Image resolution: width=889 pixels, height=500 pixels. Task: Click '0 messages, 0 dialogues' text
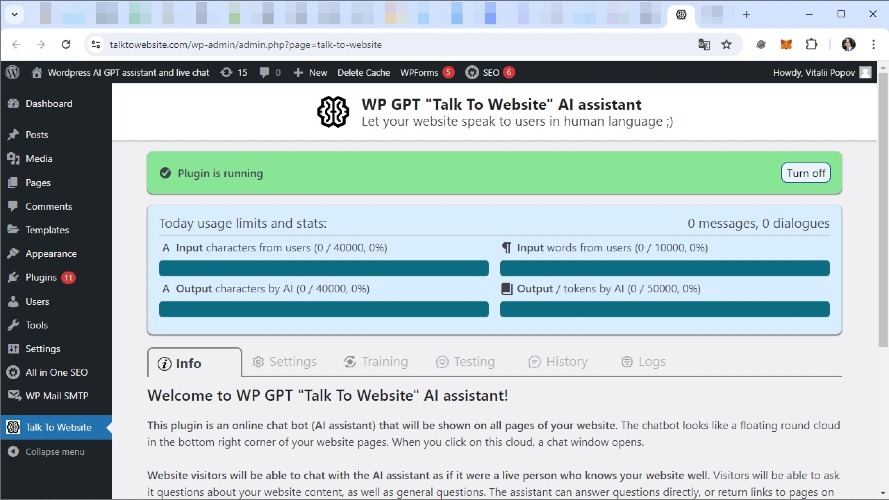click(758, 223)
